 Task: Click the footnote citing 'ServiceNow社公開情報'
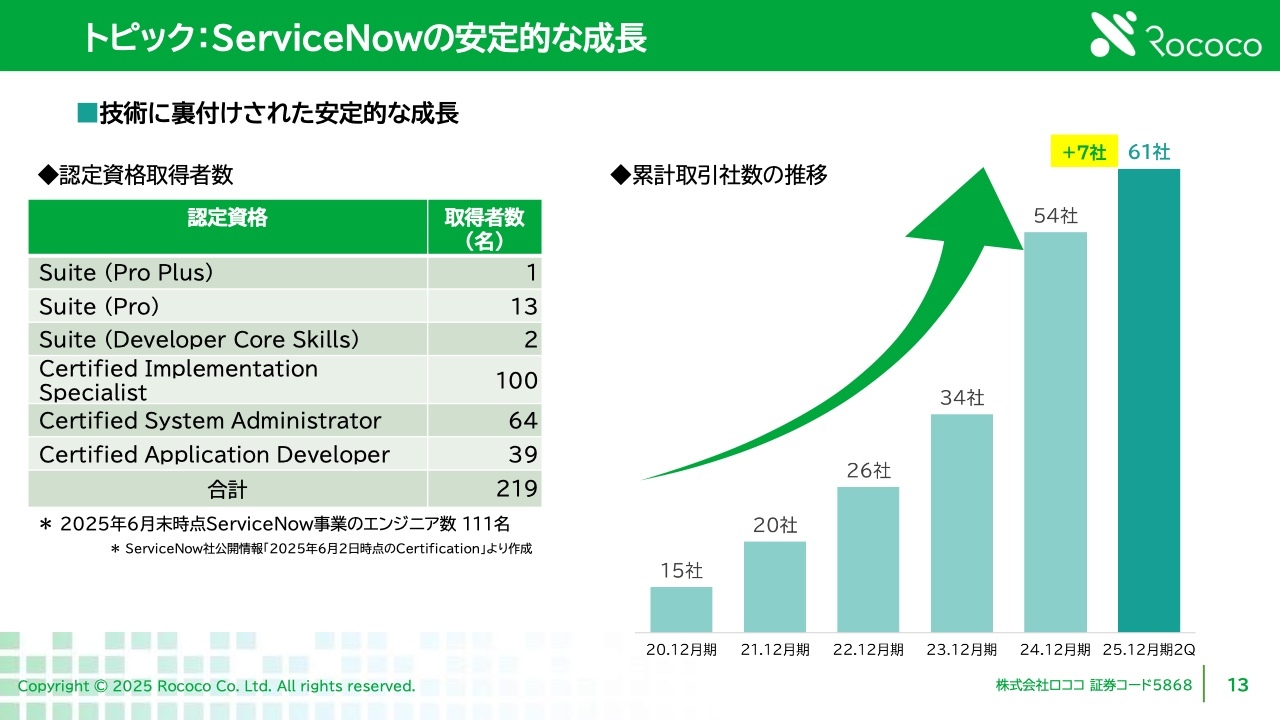(x=321, y=549)
